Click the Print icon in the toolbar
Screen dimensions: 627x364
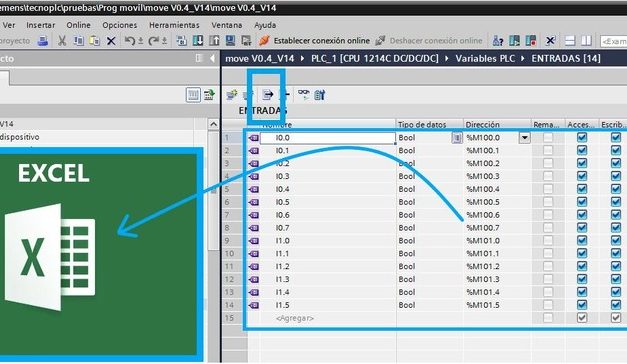pos(43,40)
